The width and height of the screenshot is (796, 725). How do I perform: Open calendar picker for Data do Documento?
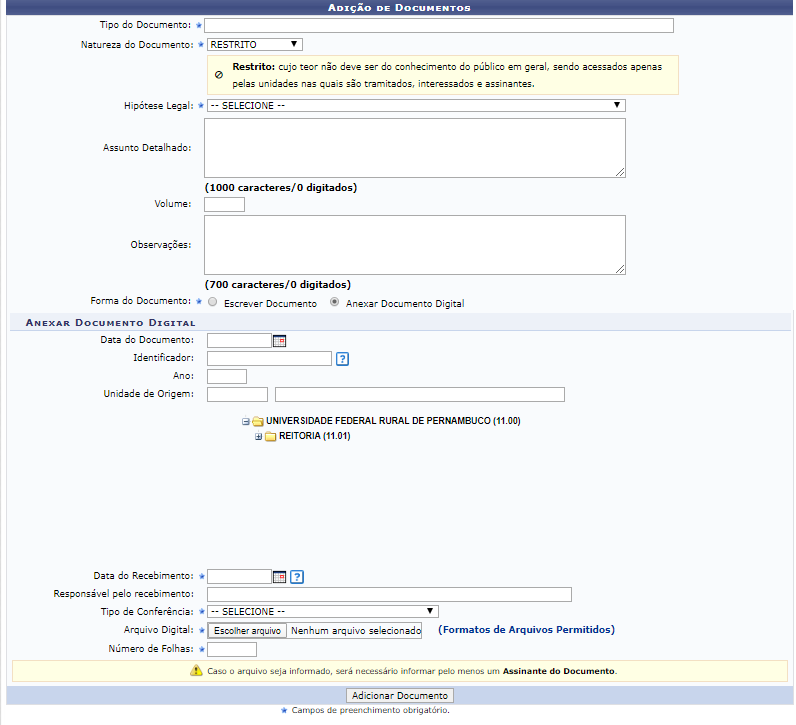tap(280, 341)
